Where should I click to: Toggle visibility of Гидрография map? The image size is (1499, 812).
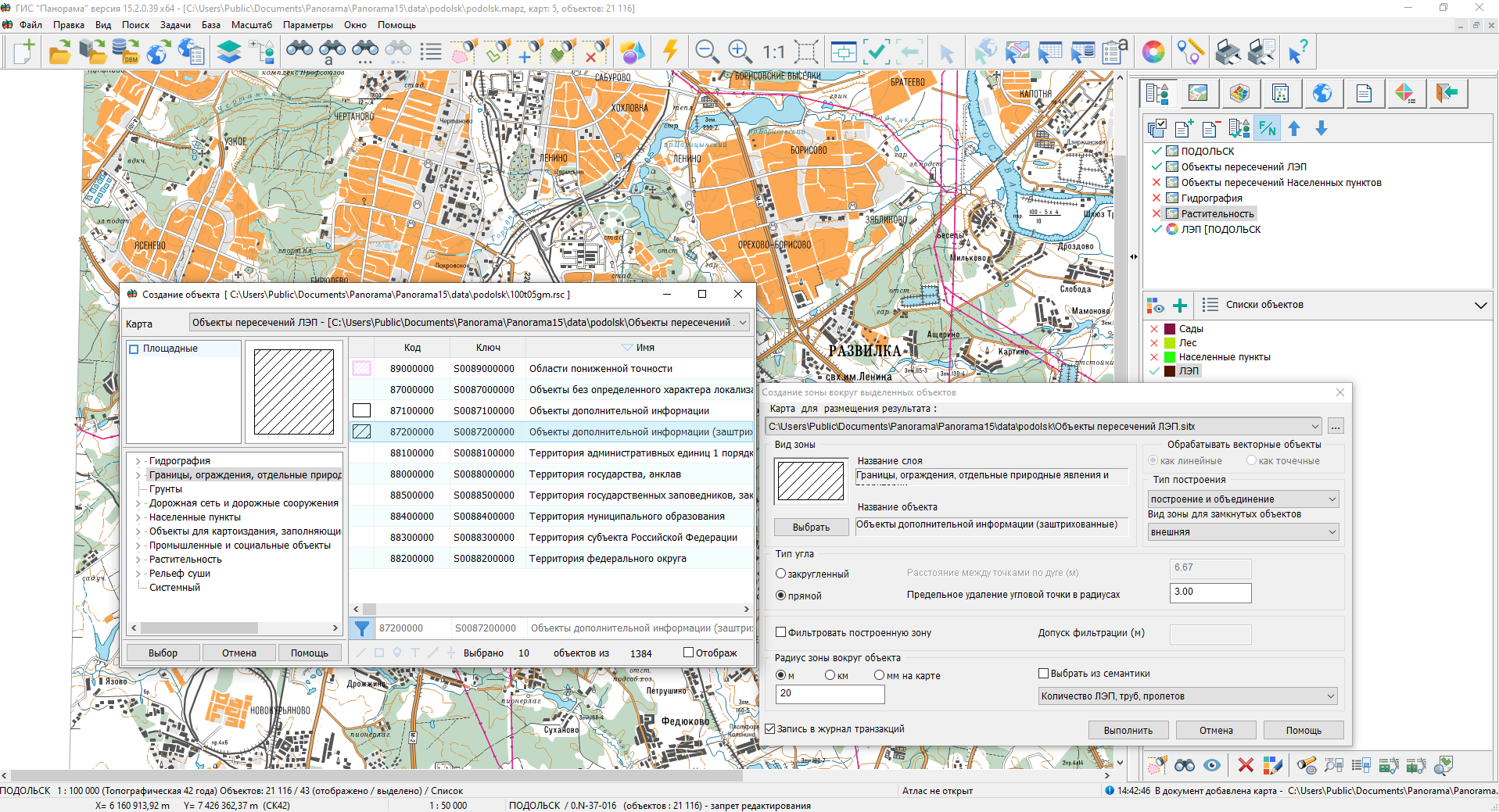click(x=1157, y=198)
